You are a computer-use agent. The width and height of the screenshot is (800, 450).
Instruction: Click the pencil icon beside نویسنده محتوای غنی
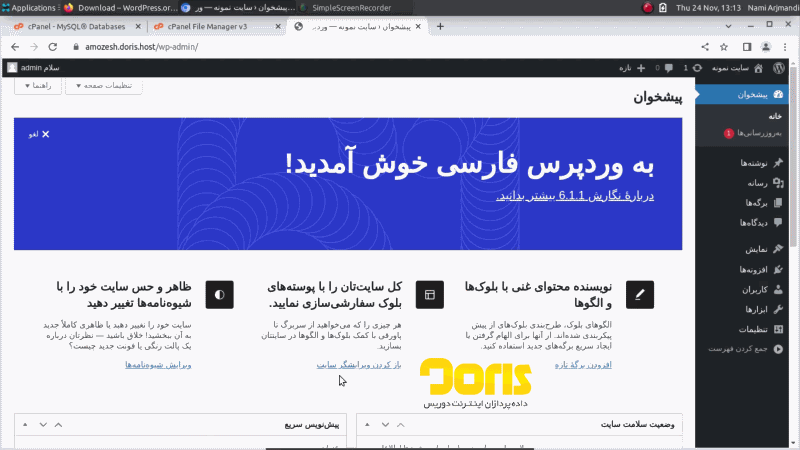[640, 294]
